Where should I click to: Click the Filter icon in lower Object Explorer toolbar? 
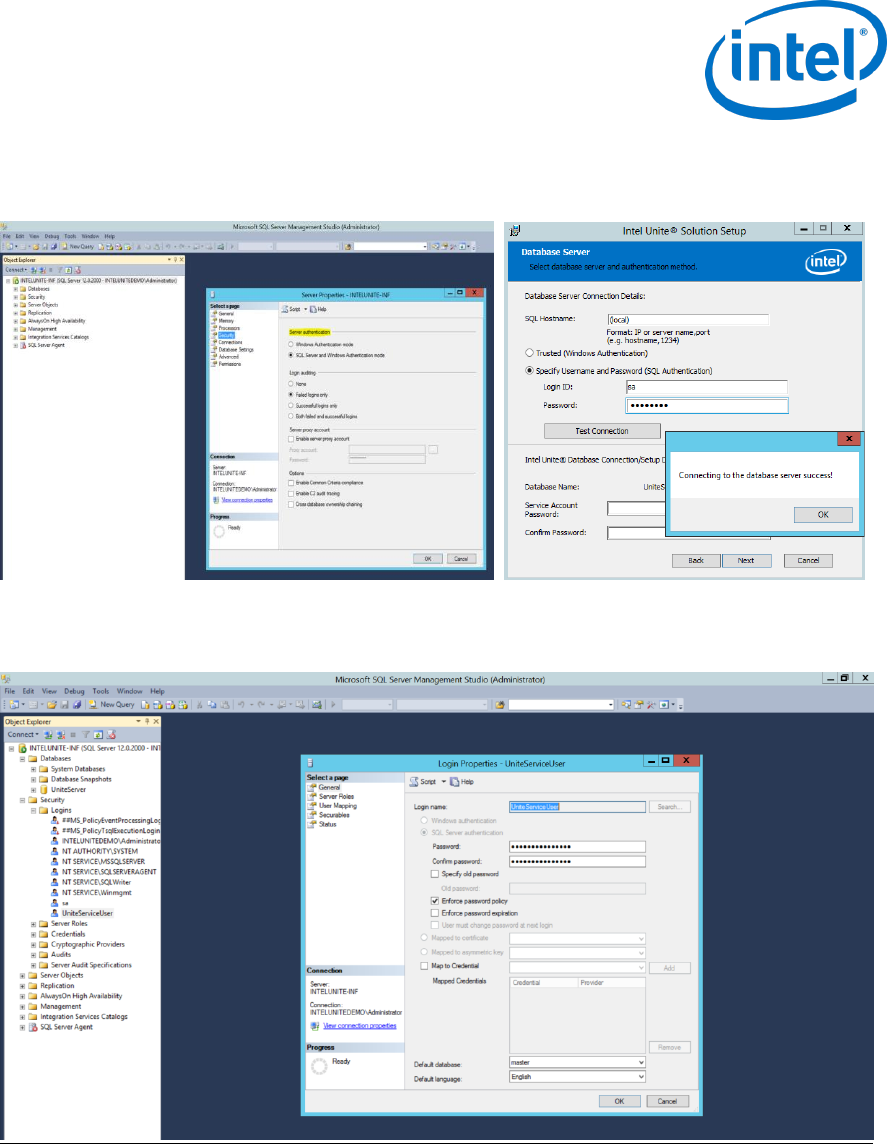click(x=85, y=735)
